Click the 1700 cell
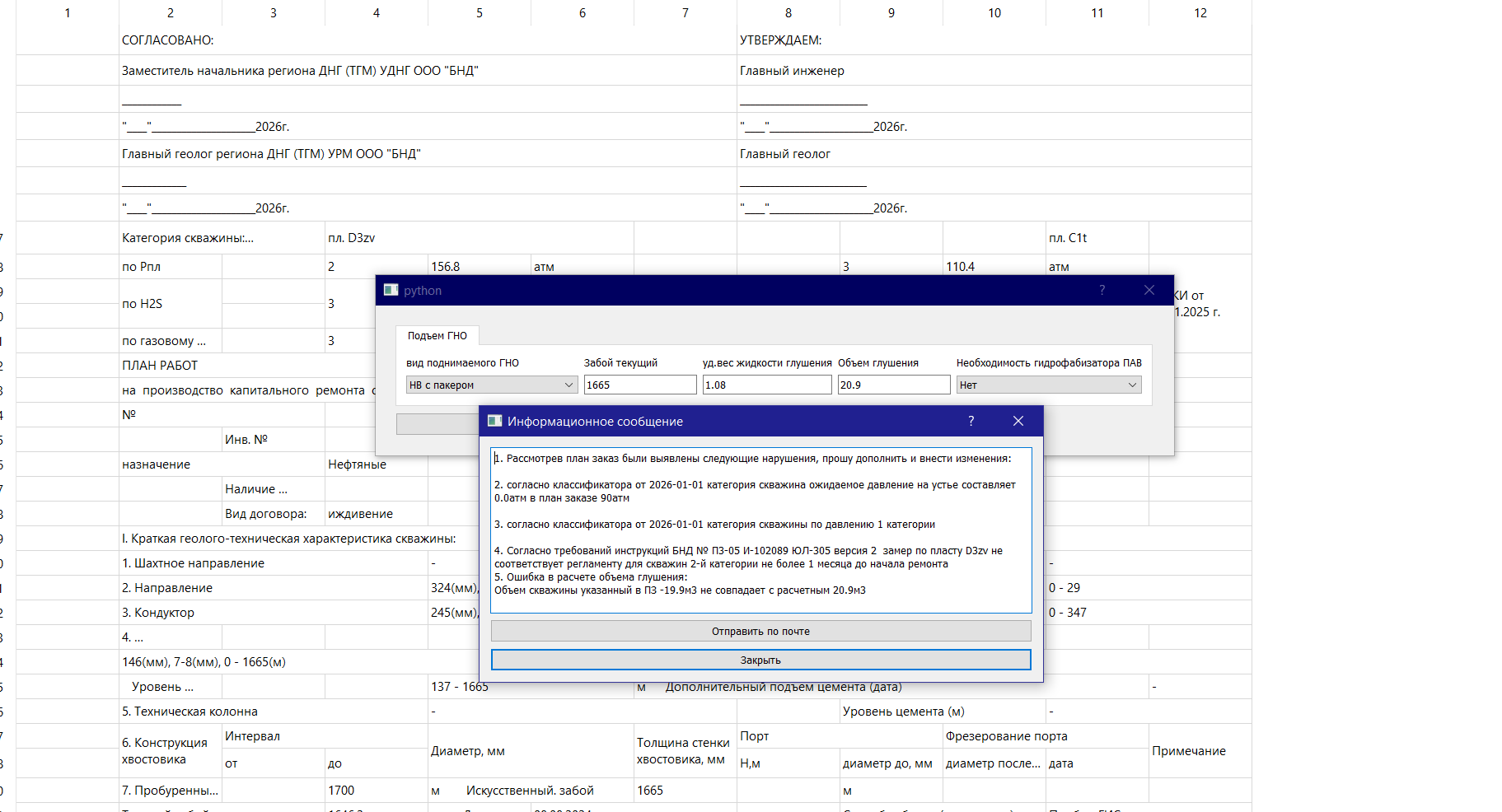Image resolution: width=1502 pixels, height=812 pixels. click(x=377, y=791)
